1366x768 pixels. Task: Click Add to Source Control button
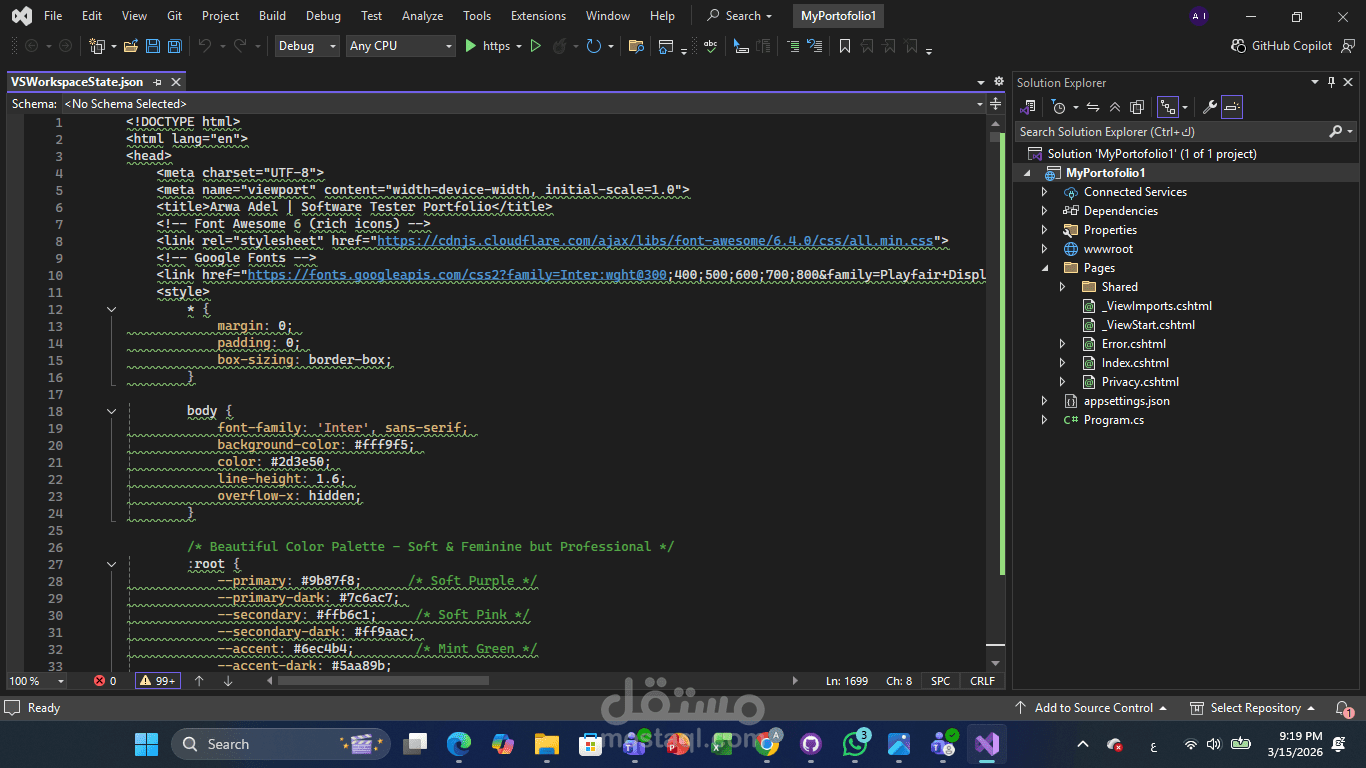(1092, 708)
